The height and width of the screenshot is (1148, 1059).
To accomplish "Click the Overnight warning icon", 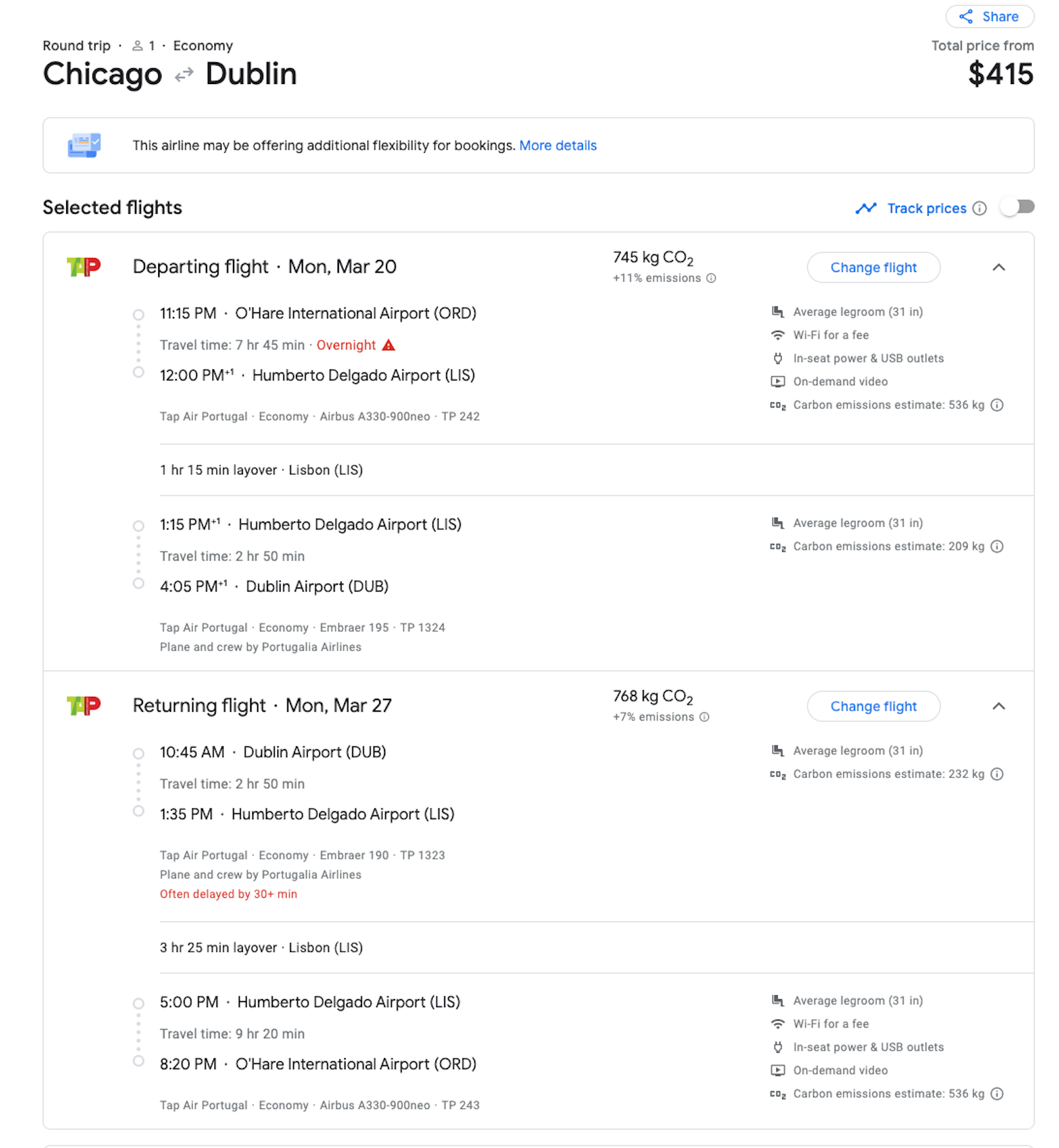I will tap(389, 345).
